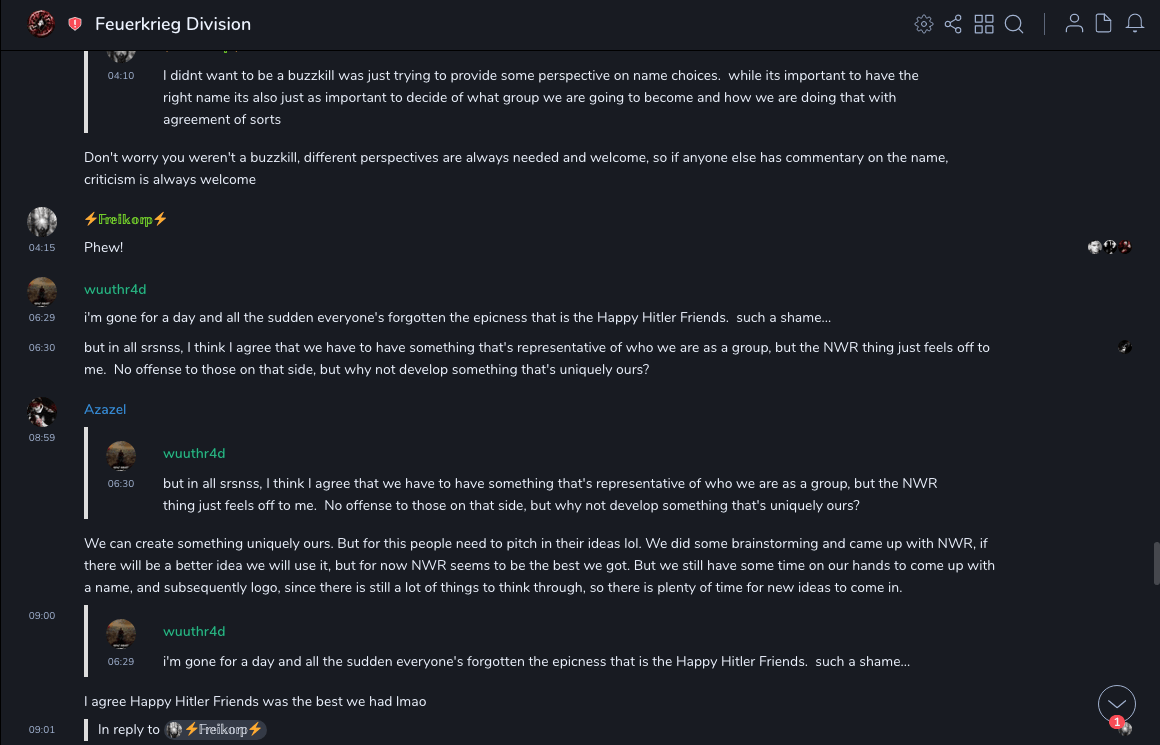Show the room members list icon
1160x745 pixels.
pyautogui.click(x=1074, y=24)
